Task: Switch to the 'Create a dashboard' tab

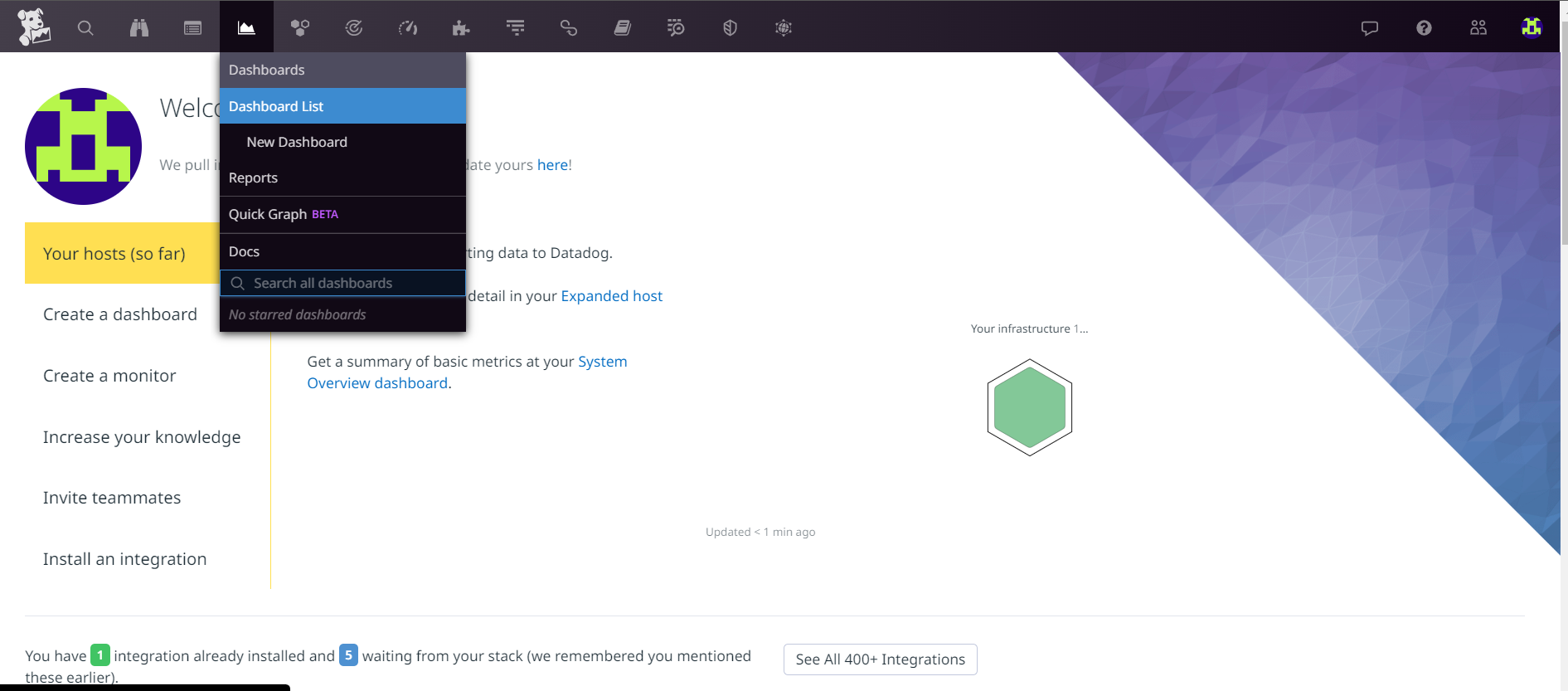Action: tap(120, 314)
